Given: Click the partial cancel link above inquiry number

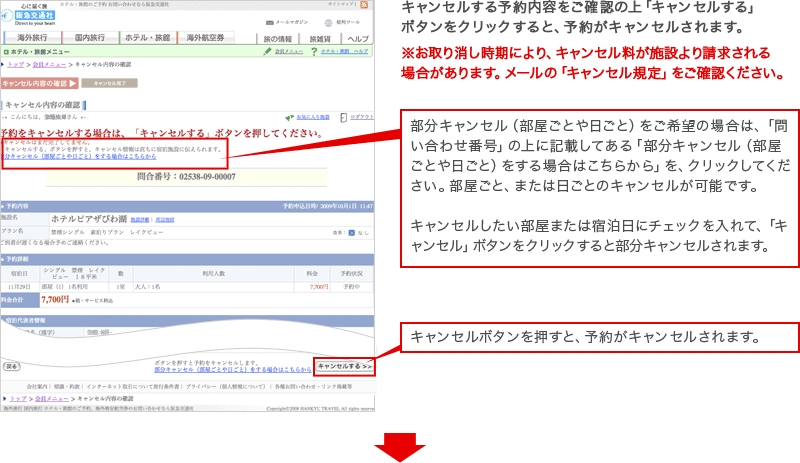Looking at the screenshot, I should (80, 156).
